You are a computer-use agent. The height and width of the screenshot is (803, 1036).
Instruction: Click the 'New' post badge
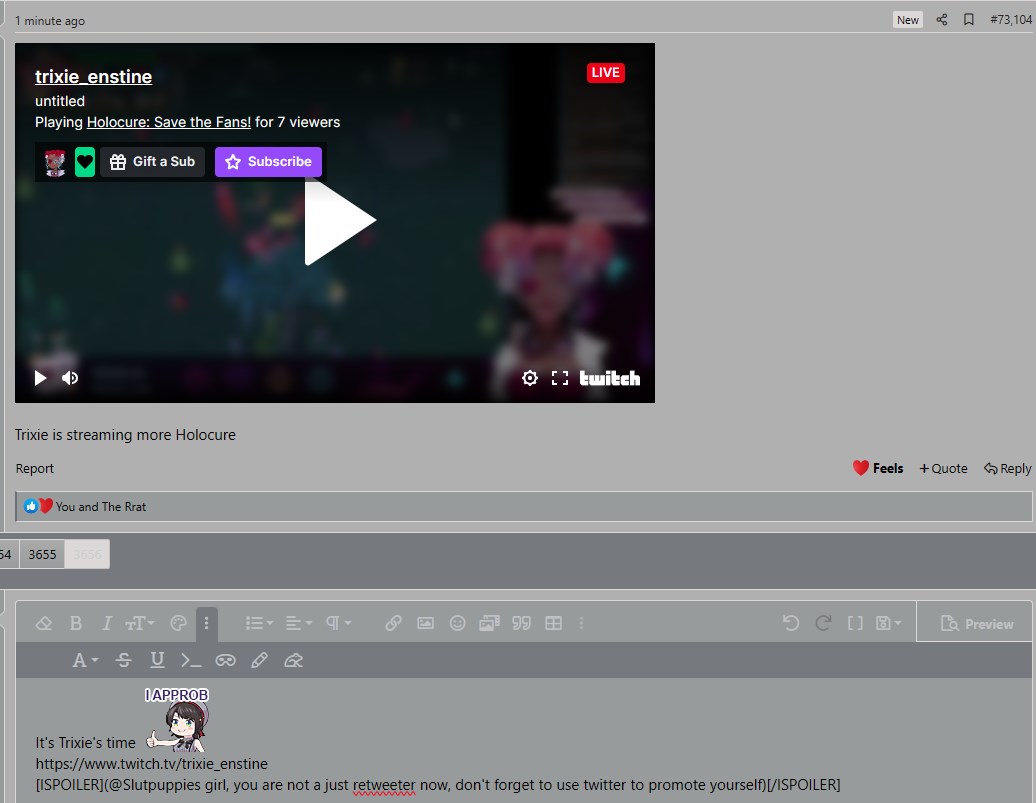[907, 20]
